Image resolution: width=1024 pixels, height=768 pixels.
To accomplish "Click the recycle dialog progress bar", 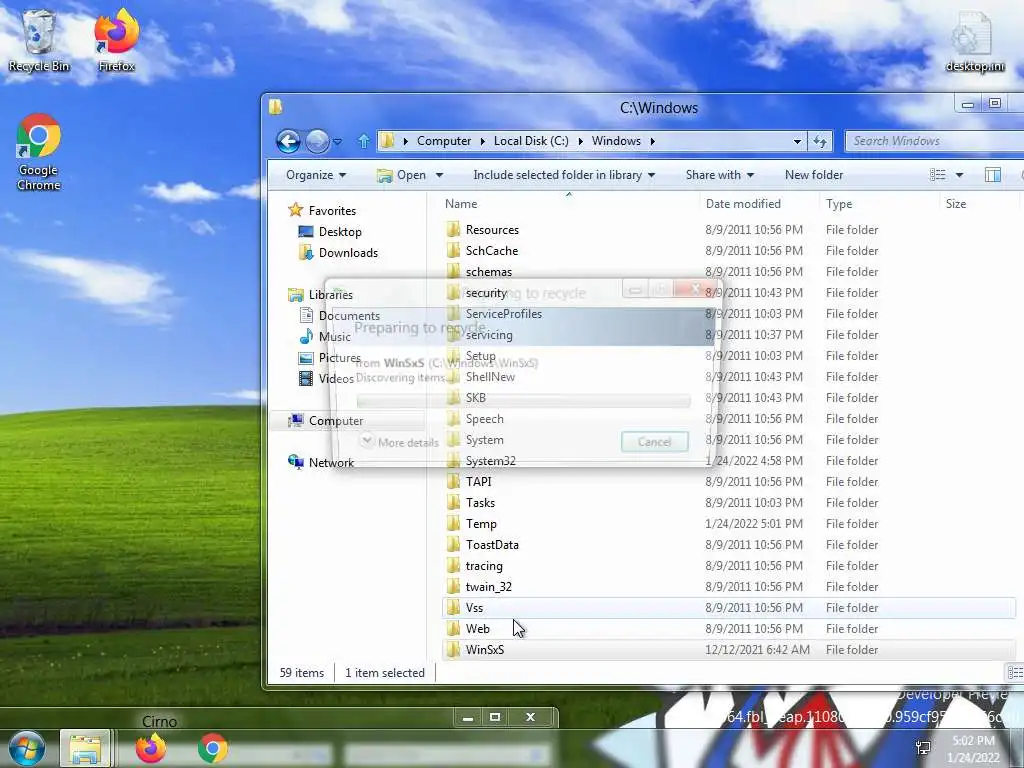I will pos(523,400).
